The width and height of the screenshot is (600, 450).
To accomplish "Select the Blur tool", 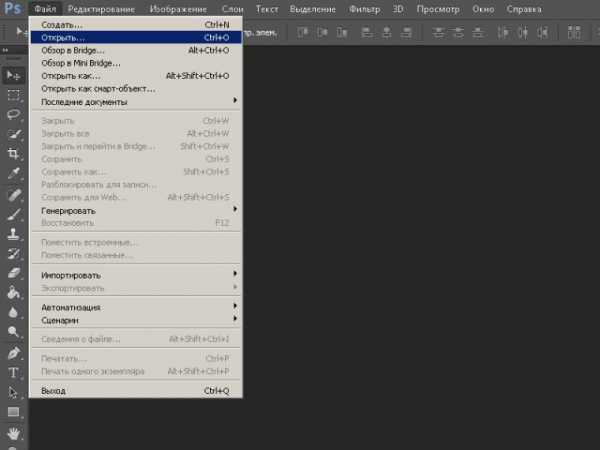I will (x=13, y=312).
